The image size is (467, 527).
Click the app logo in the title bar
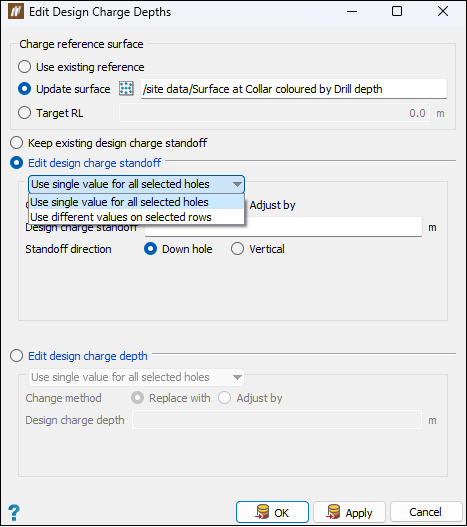click(x=16, y=11)
